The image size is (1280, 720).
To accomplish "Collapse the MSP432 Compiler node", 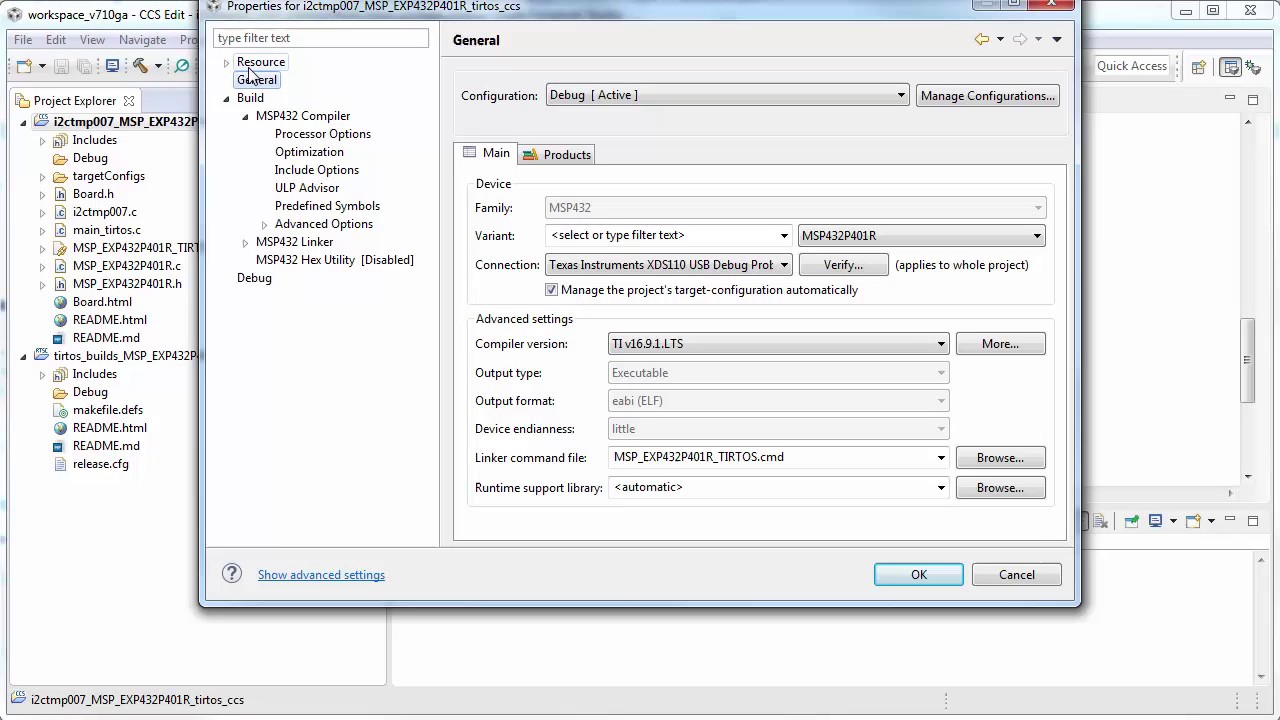I will click(x=245, y=116).
